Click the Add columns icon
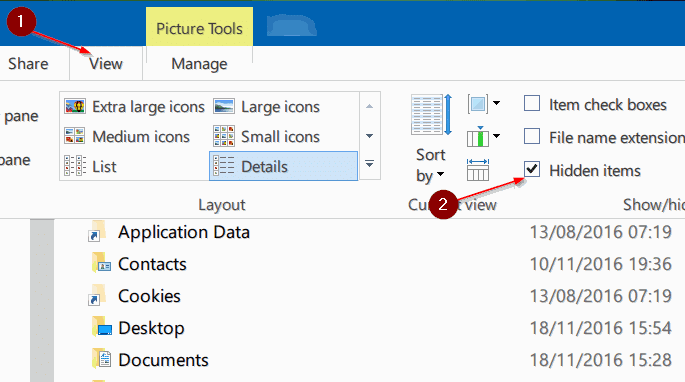The height and width of the screenshot is (382, 685). click(477, 137)
